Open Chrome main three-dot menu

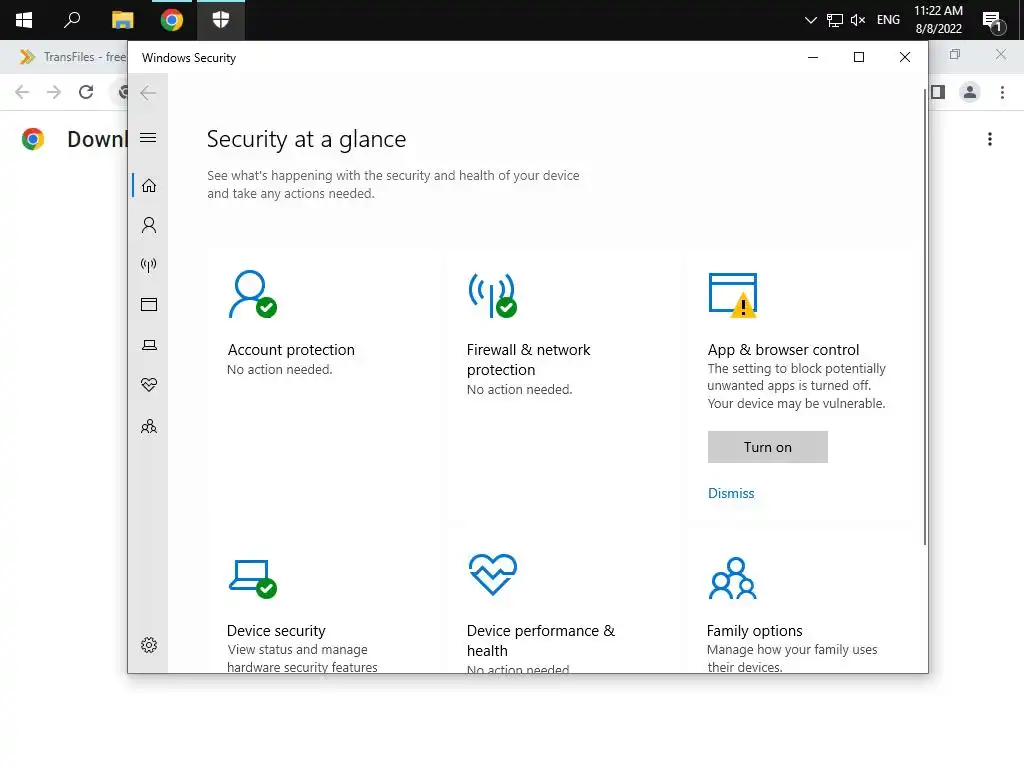pos(1002,93)
